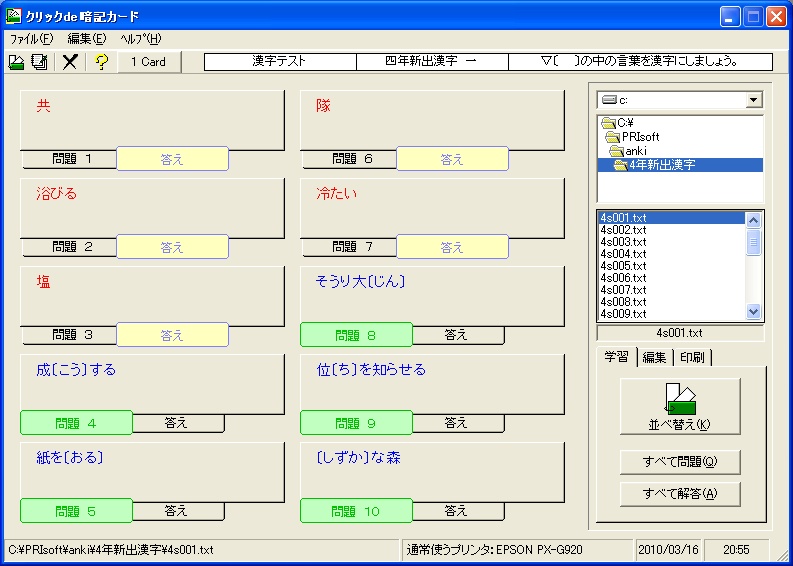The height and width of the screenshot is (566, 793).
Task: Show answer for 問題 8
Action: click(x=458, y=334)
